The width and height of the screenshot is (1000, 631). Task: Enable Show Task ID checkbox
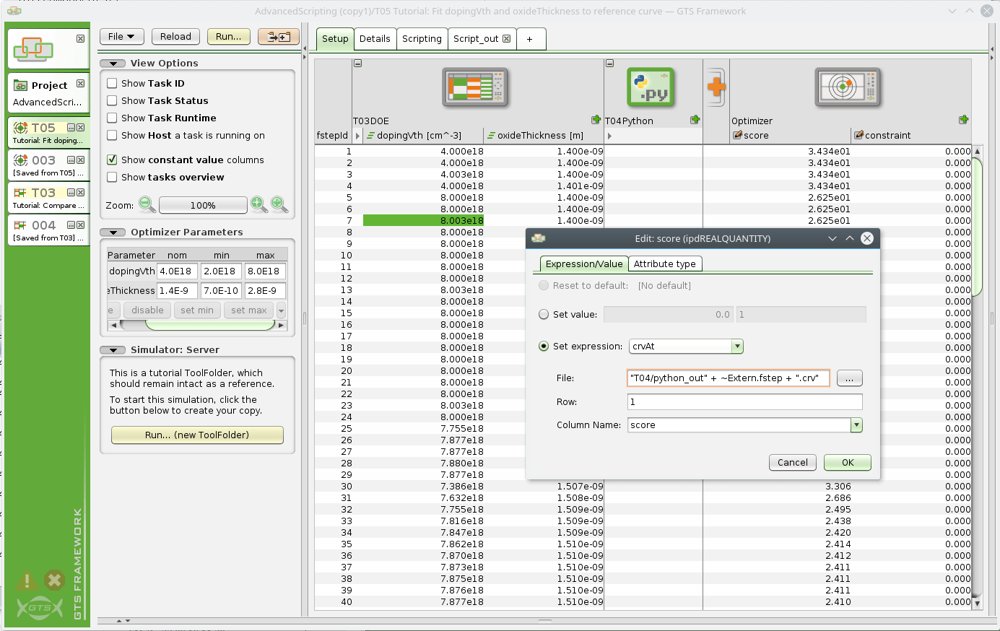[x=112, y=83]
